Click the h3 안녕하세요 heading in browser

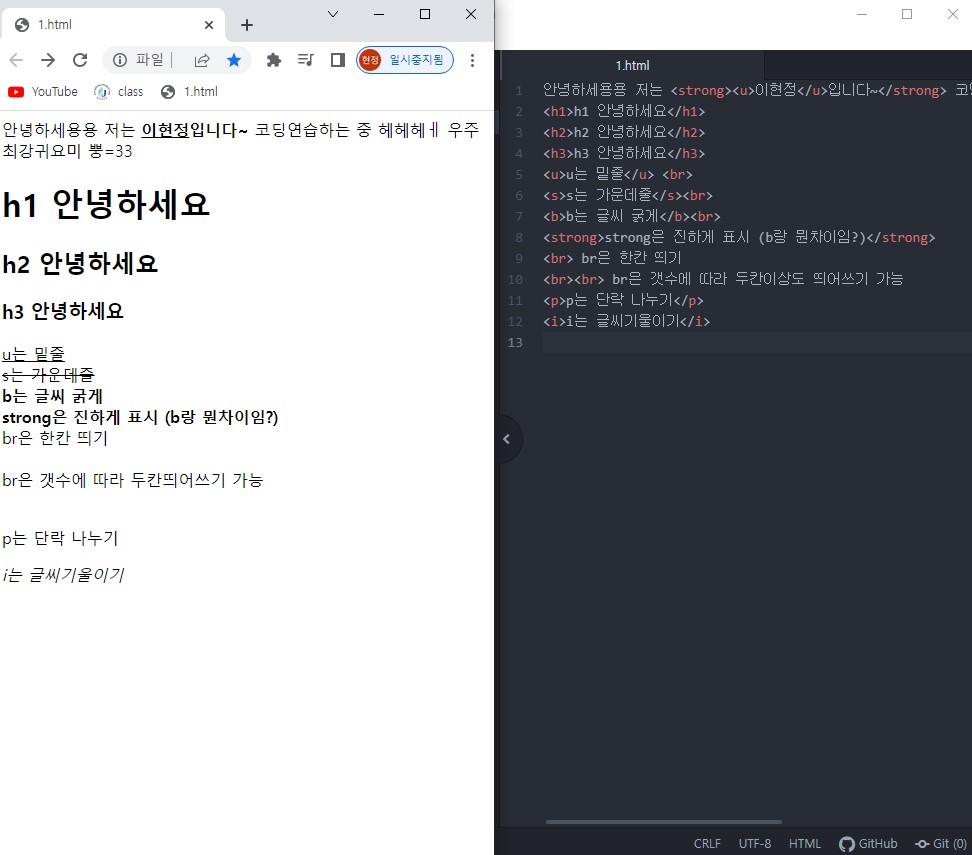63,311
